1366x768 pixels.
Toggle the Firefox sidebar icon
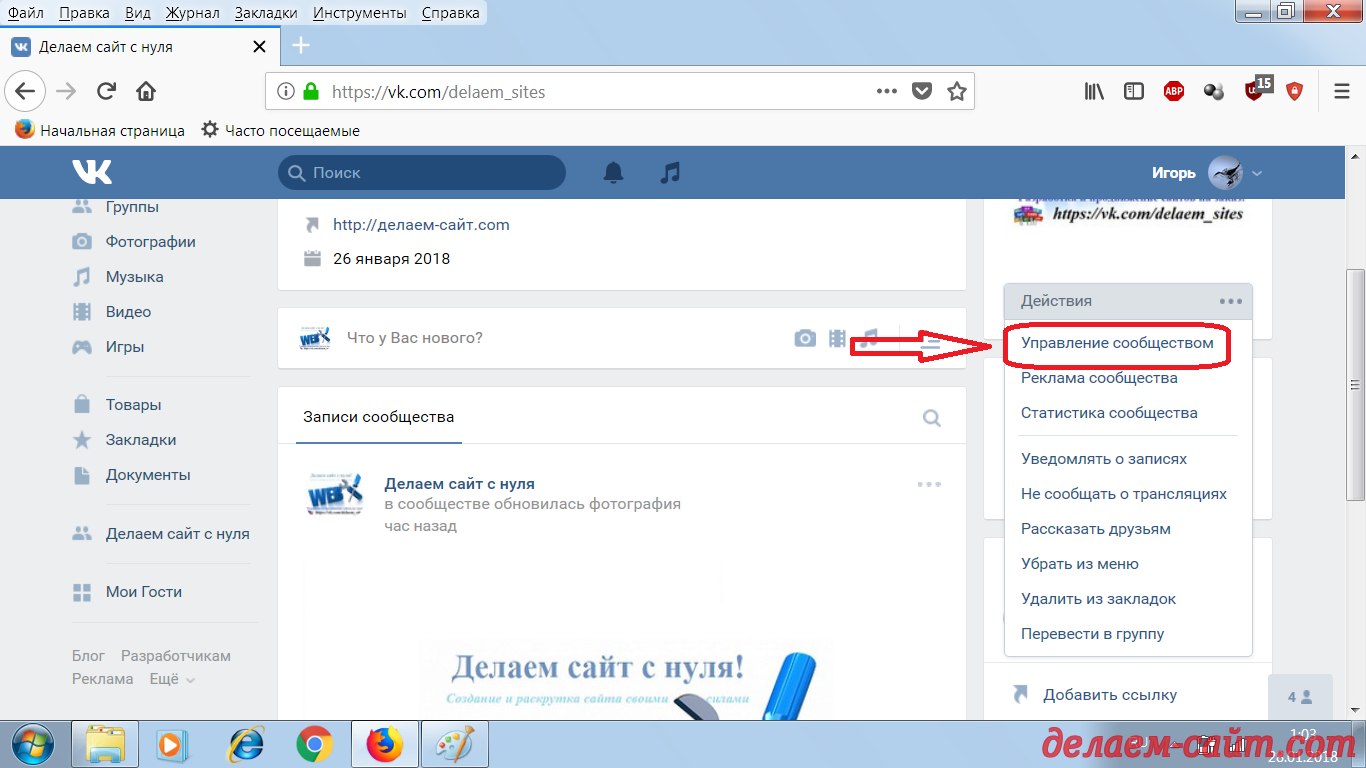click(1133, 91)
